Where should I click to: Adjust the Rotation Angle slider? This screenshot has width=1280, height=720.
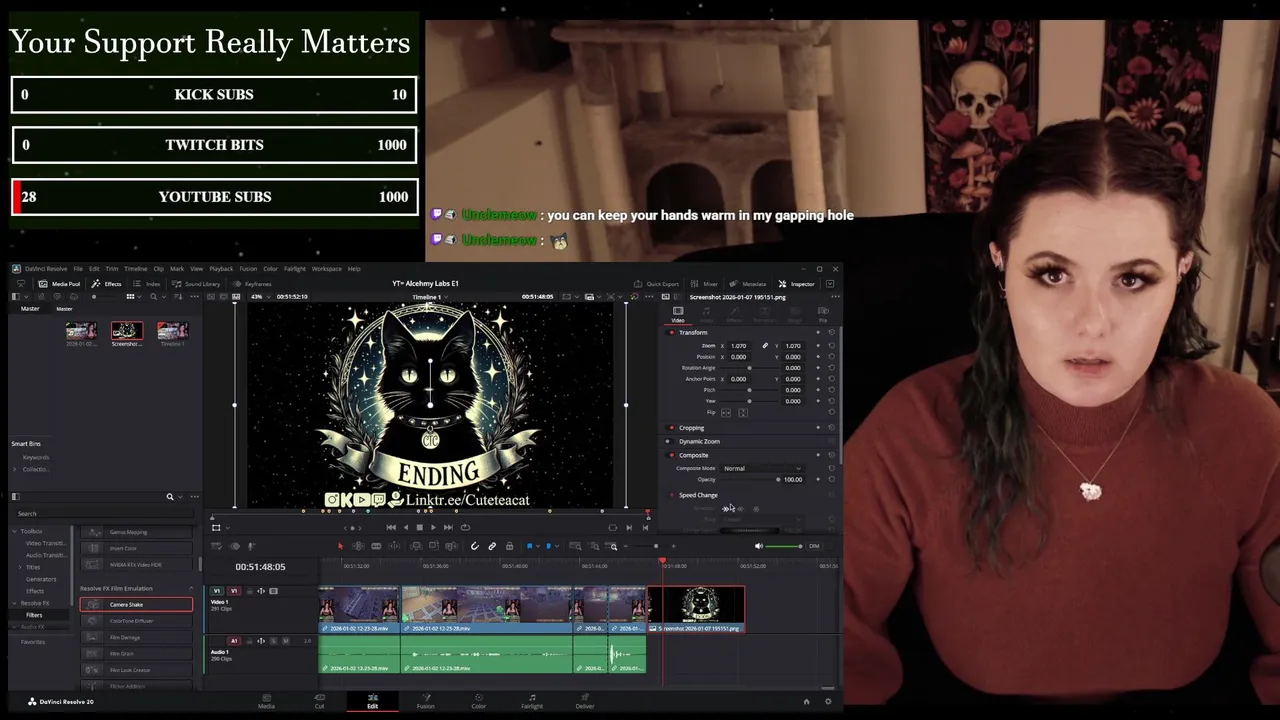pyautogui.click(x=749, y=368)
